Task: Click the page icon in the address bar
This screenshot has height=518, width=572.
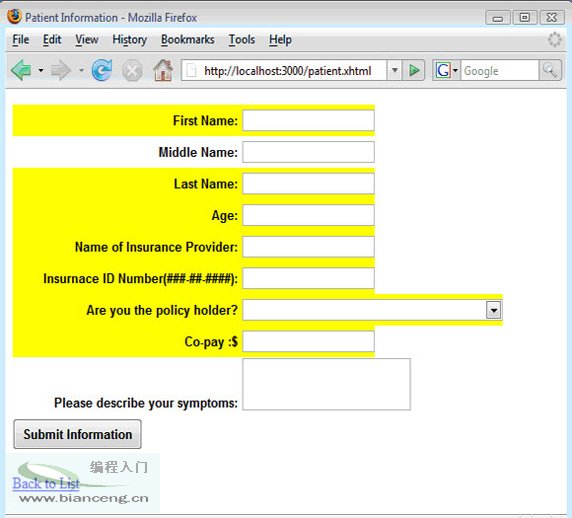Action: pos(192,70)
